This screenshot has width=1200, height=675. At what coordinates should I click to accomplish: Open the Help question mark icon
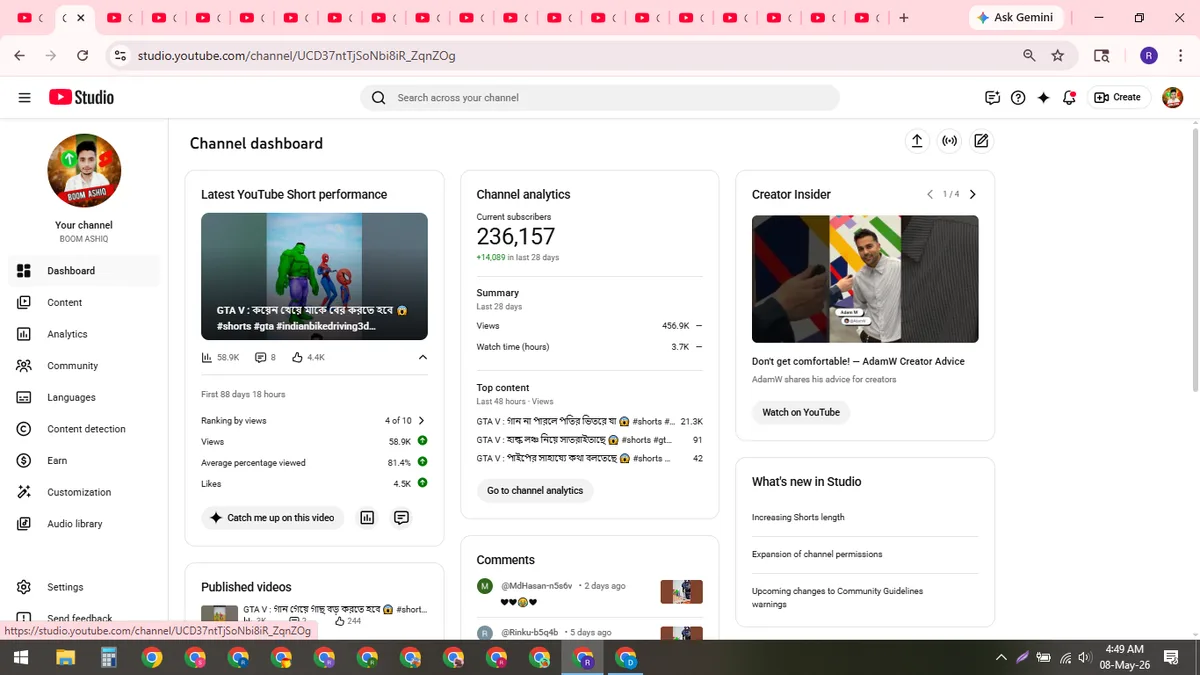point(1018,97)
